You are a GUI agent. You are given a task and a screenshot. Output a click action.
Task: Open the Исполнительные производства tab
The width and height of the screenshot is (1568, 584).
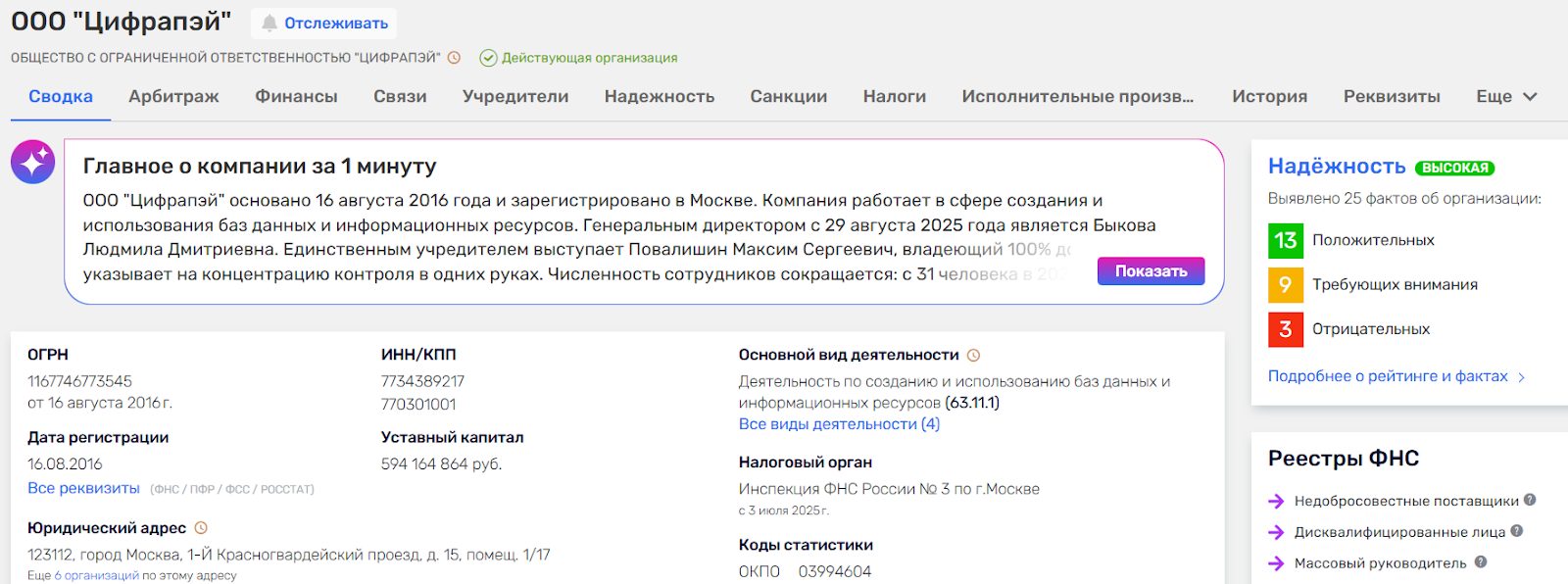coord(1078,96)
